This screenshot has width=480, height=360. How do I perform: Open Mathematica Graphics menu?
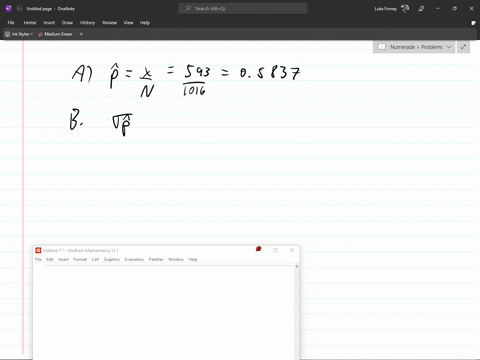pos(112,259)
